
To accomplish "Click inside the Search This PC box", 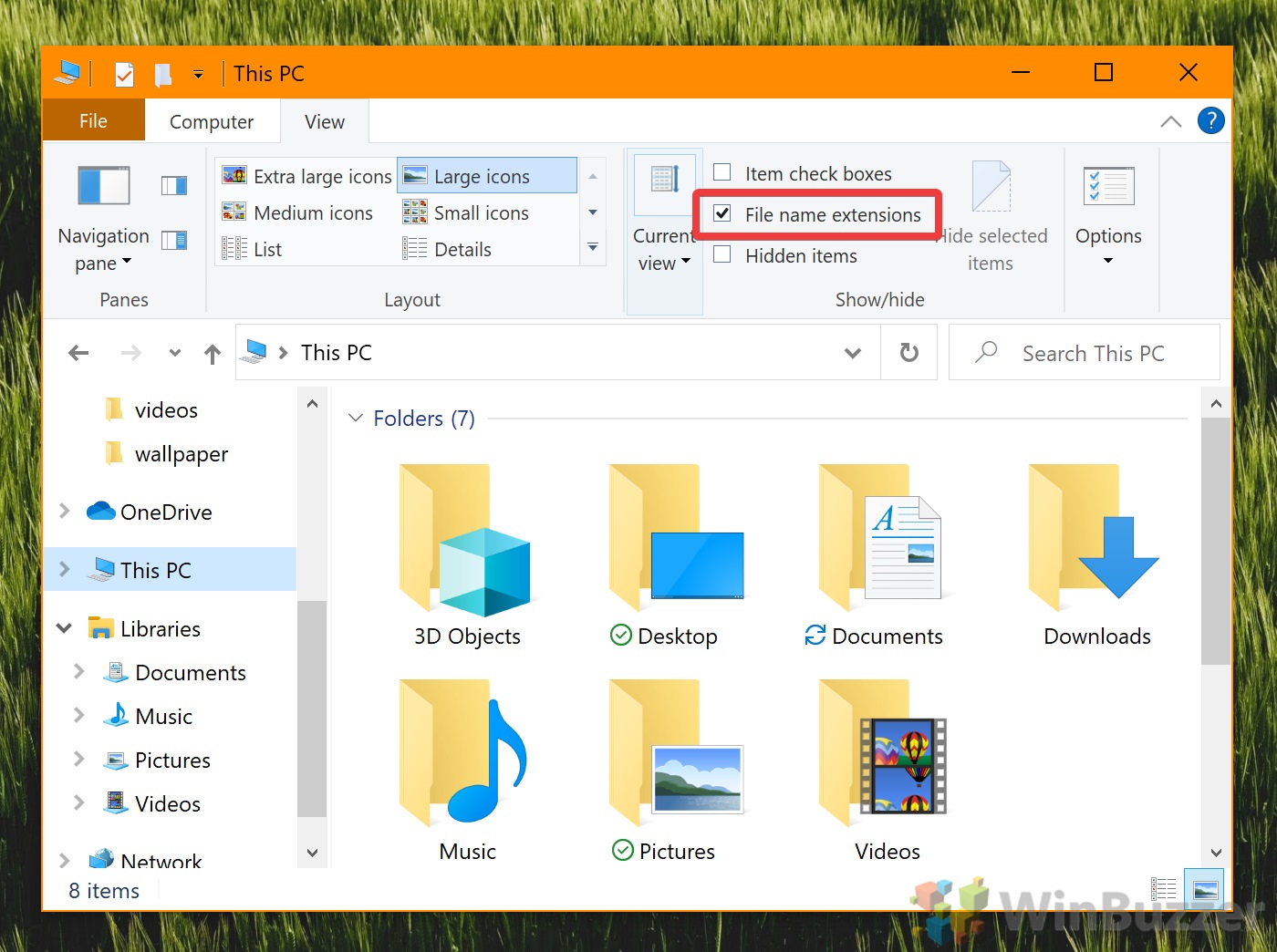I will pos(1085,352).
